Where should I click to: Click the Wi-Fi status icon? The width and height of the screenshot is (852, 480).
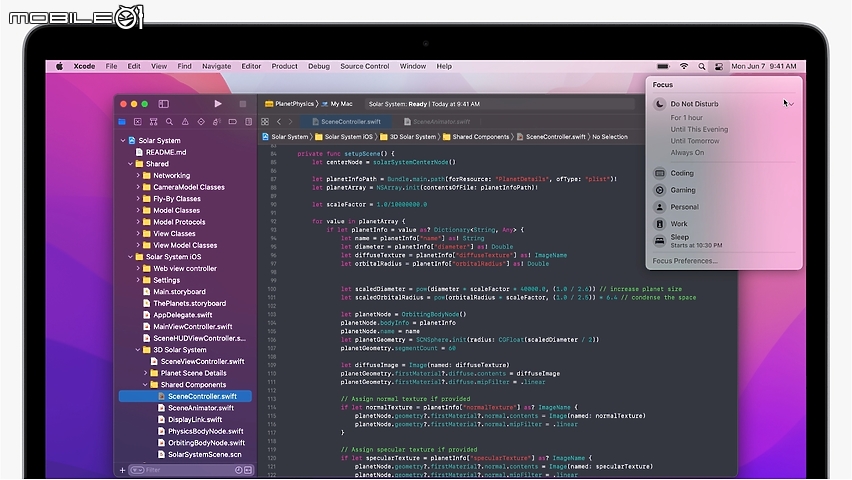pos(684,66)
